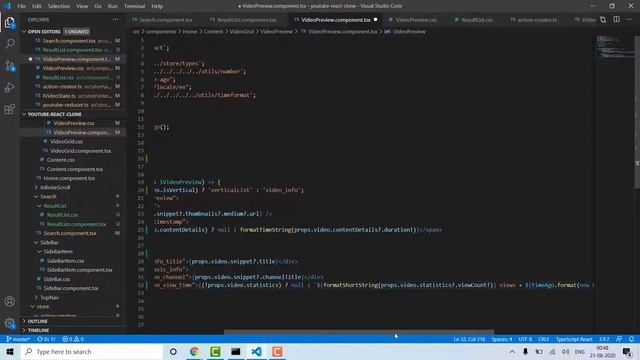Open the Run and Debug view
640x360 pixels.
[x=9, y=87]
